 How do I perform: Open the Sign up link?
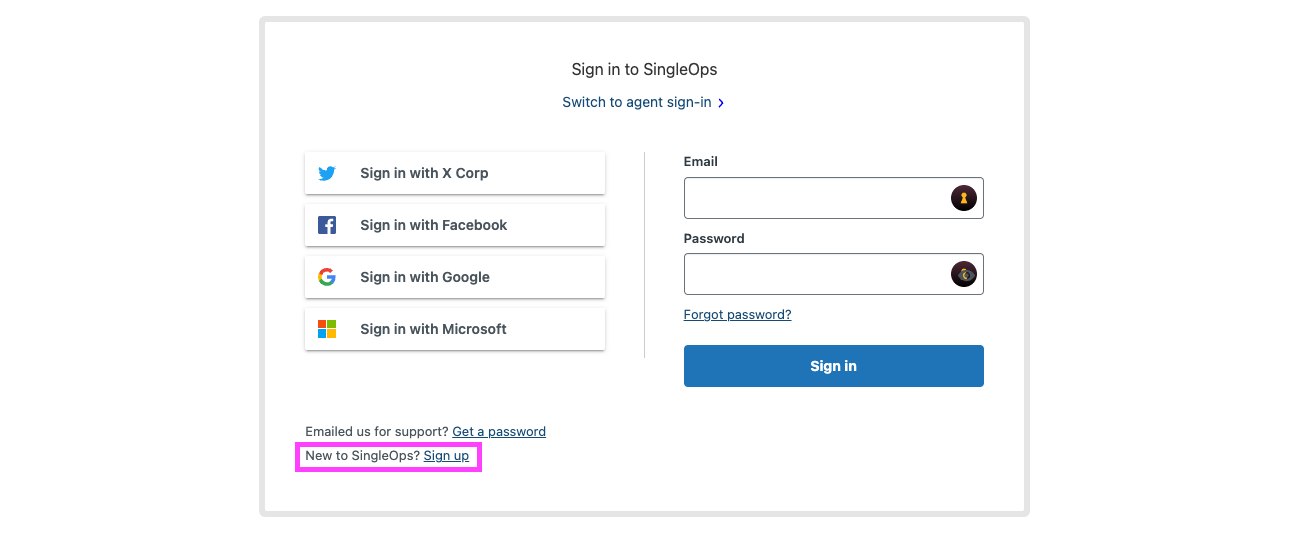tap(446, 456)
